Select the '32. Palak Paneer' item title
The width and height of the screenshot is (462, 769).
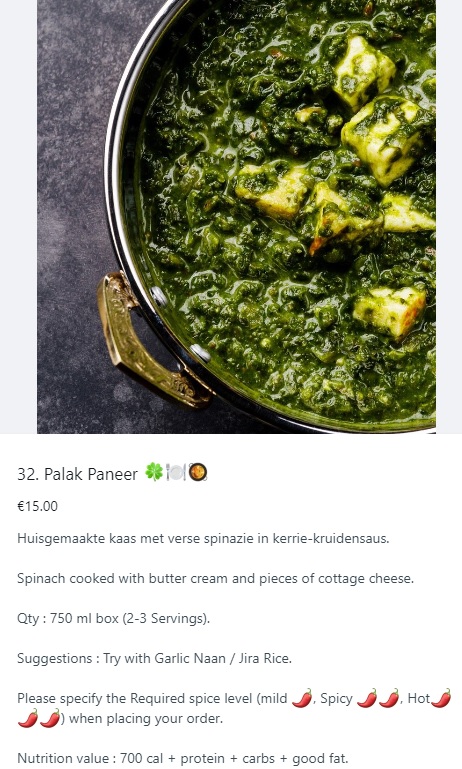coord(77,474)
